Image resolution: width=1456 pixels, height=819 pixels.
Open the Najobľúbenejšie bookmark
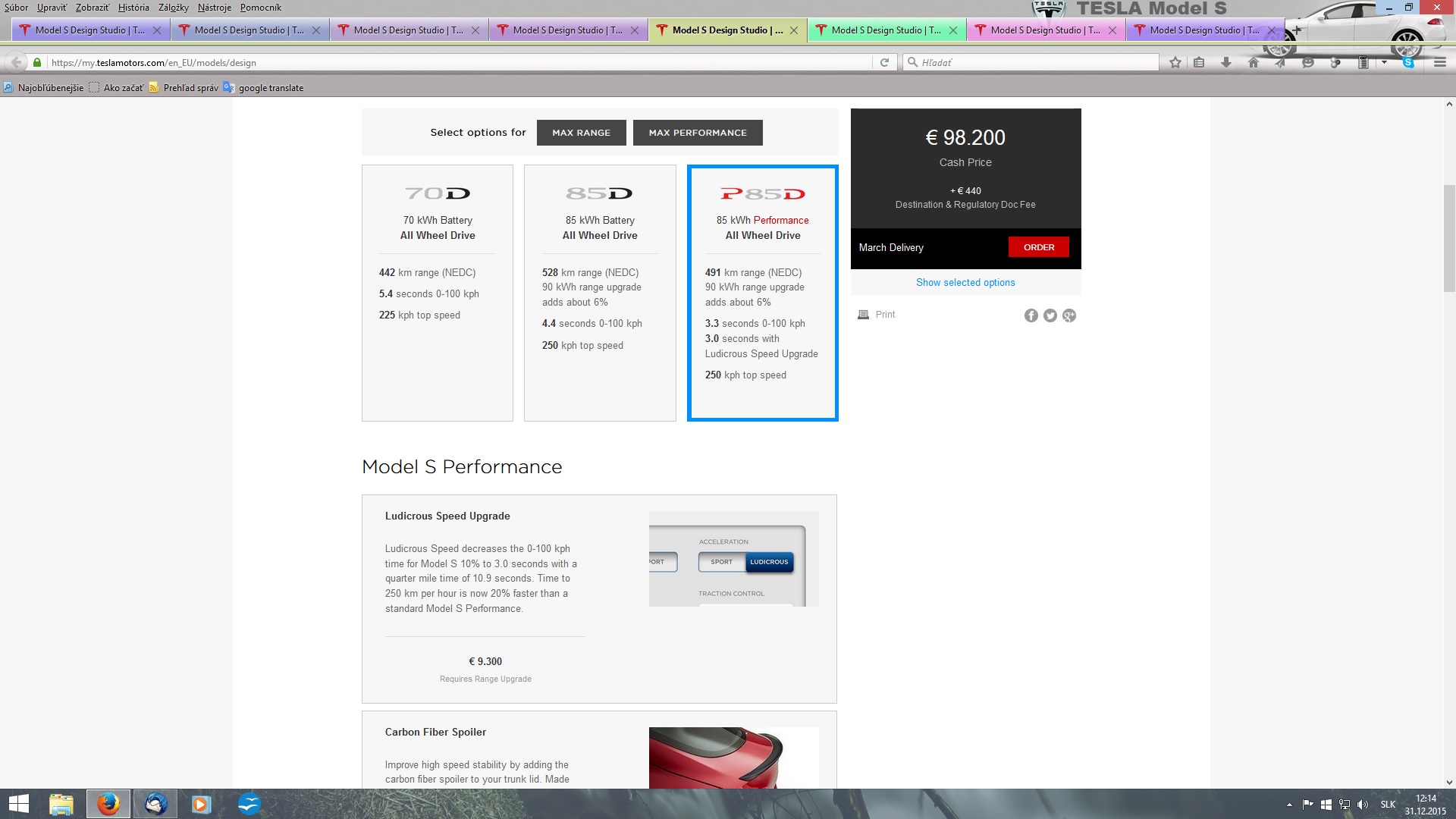pyautogui.click(x=43, y=88)
